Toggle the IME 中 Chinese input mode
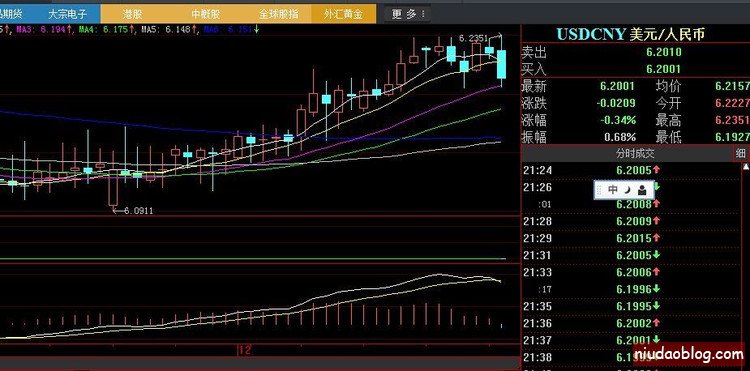Image resolution: width=750 pixels, height=371 pixels. (x=613, y=190)
